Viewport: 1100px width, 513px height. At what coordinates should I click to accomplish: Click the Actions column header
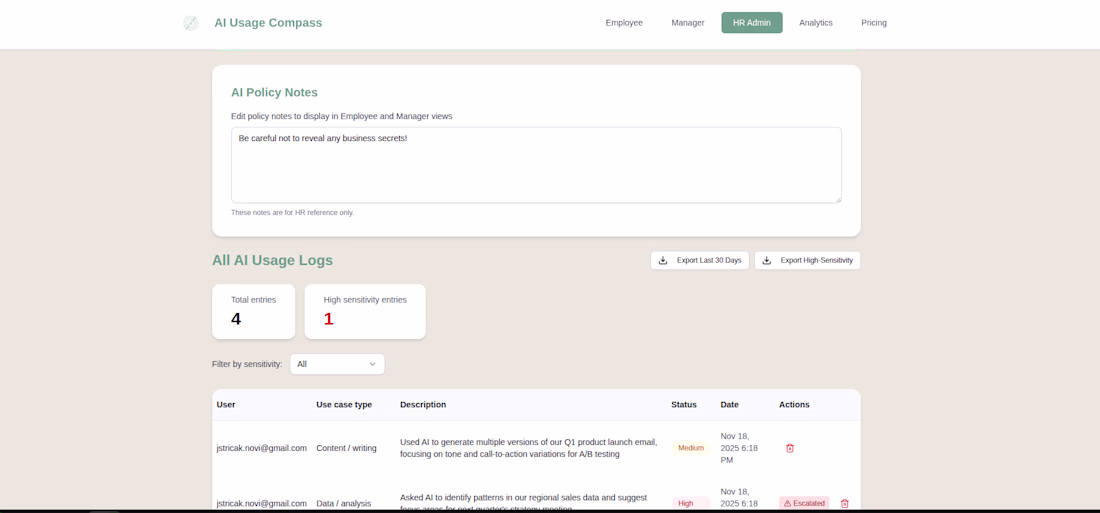pos(794,405)
